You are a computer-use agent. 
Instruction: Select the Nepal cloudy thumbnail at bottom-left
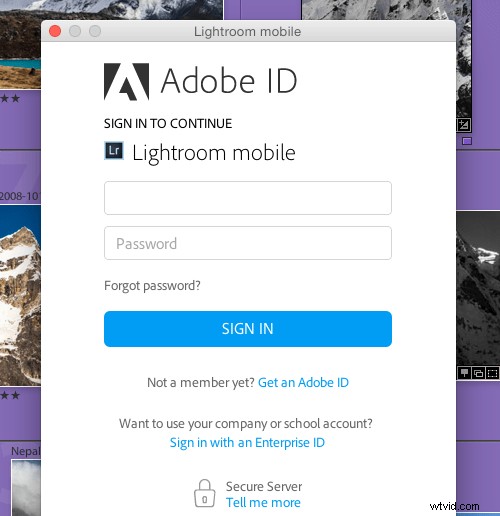coord(26,487)
